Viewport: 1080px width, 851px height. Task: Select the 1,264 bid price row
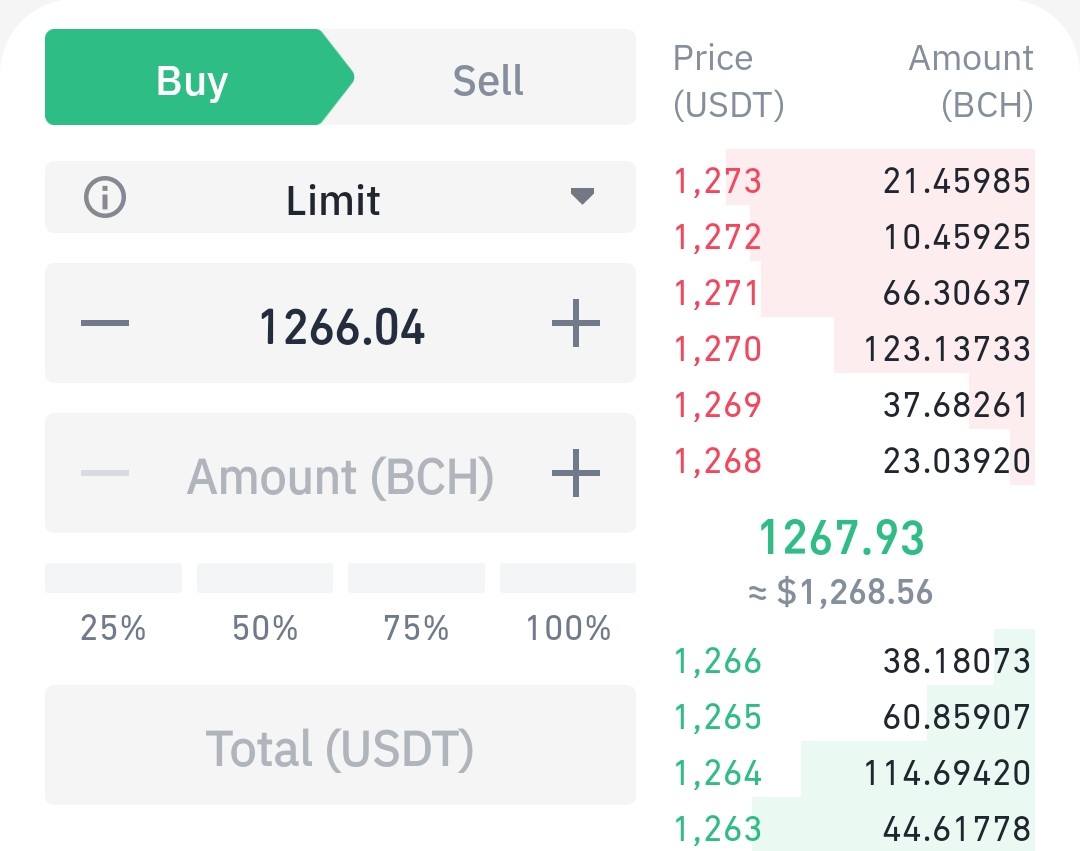click(x=853, y=773)
